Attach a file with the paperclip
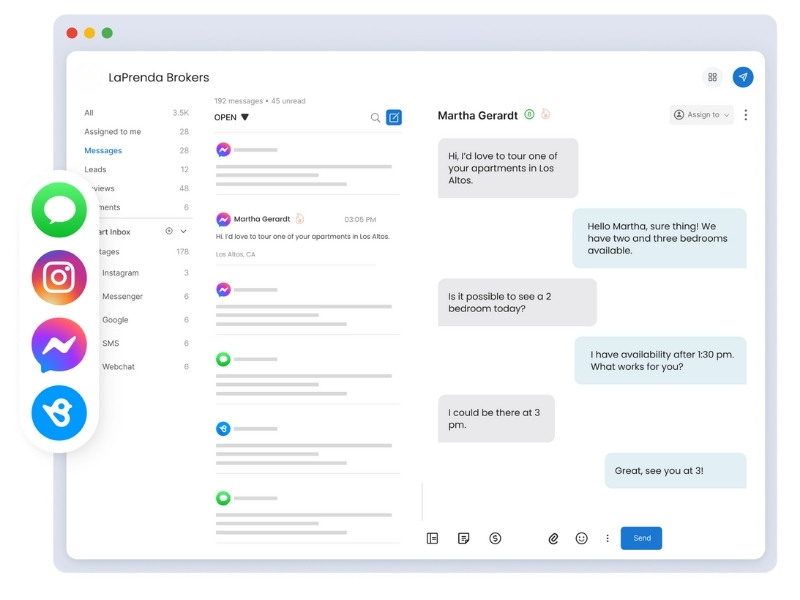 tap(555, 538)
